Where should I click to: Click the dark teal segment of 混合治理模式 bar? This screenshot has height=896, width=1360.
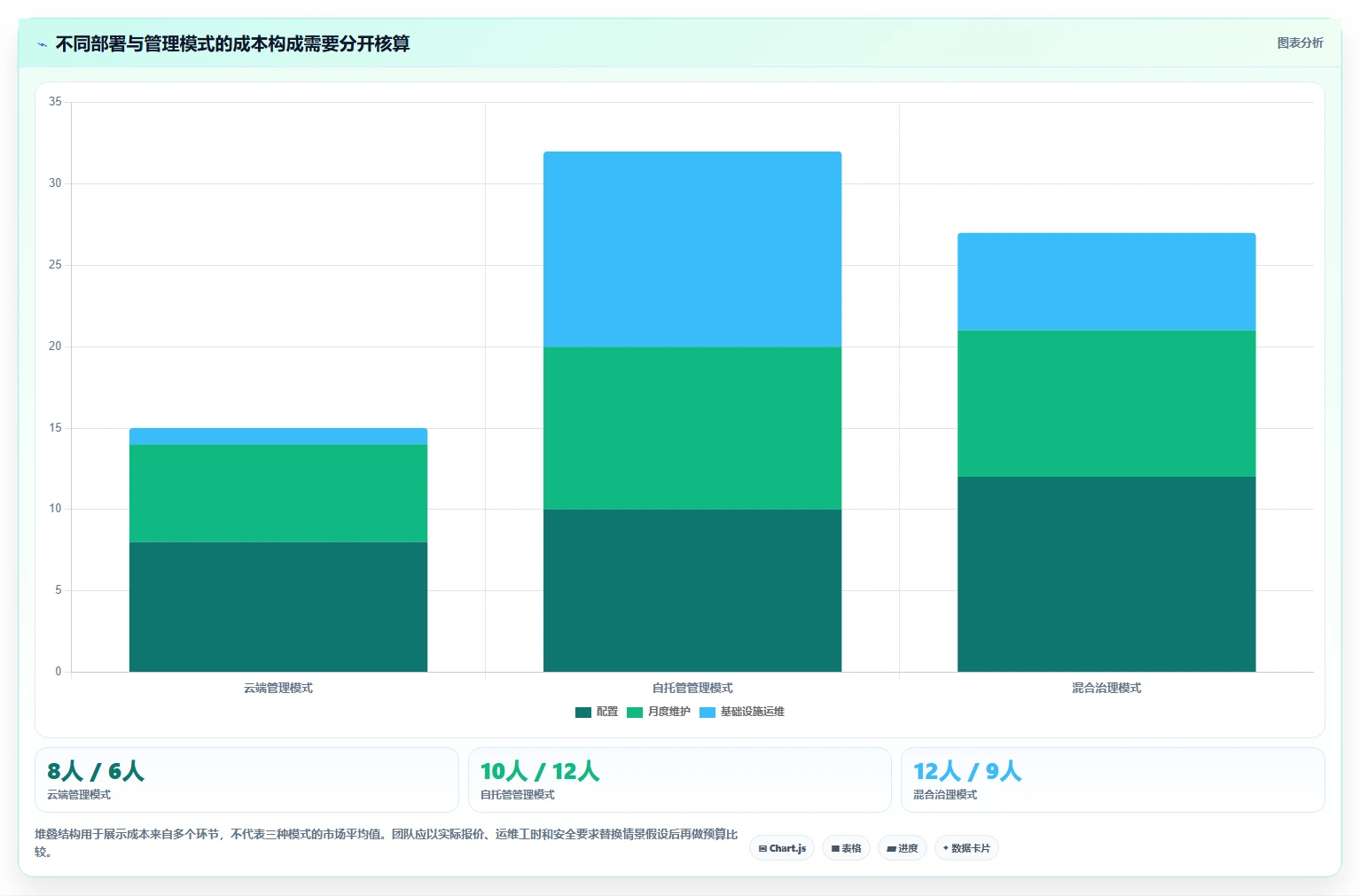pyautogui.click(x=1106, y=574)
